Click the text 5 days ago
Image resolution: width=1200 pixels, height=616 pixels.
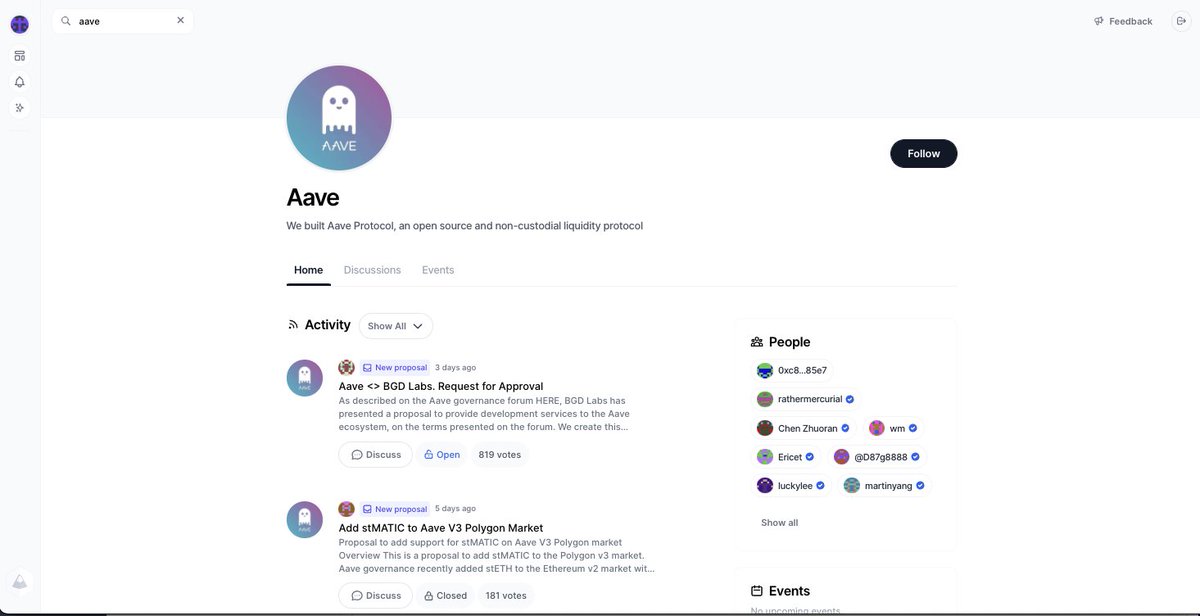[x=455, y=509]
